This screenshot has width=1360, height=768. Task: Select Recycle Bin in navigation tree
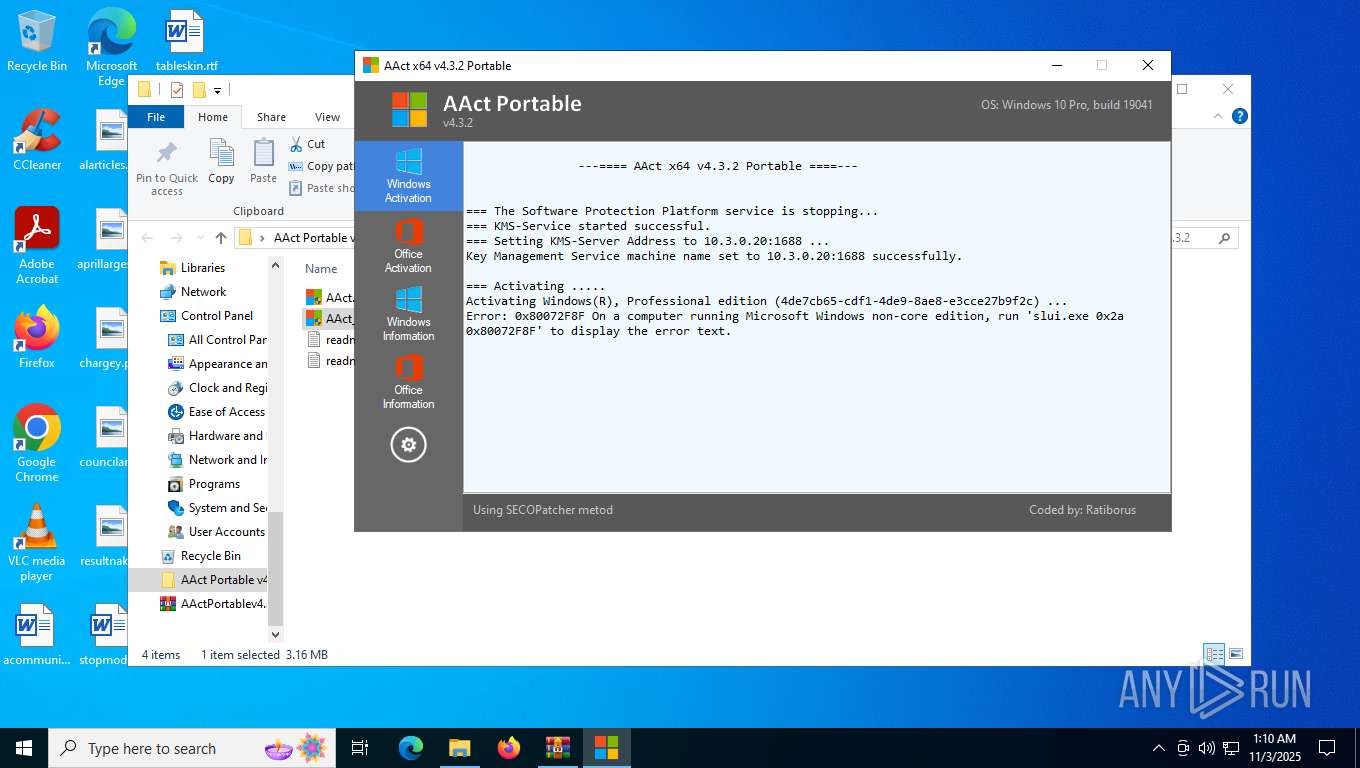click(200, 556)
